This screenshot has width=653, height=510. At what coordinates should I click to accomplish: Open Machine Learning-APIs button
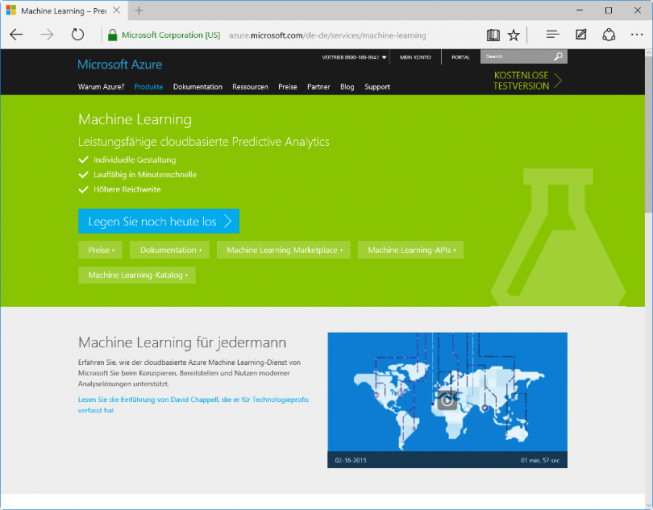pos(411,250)
